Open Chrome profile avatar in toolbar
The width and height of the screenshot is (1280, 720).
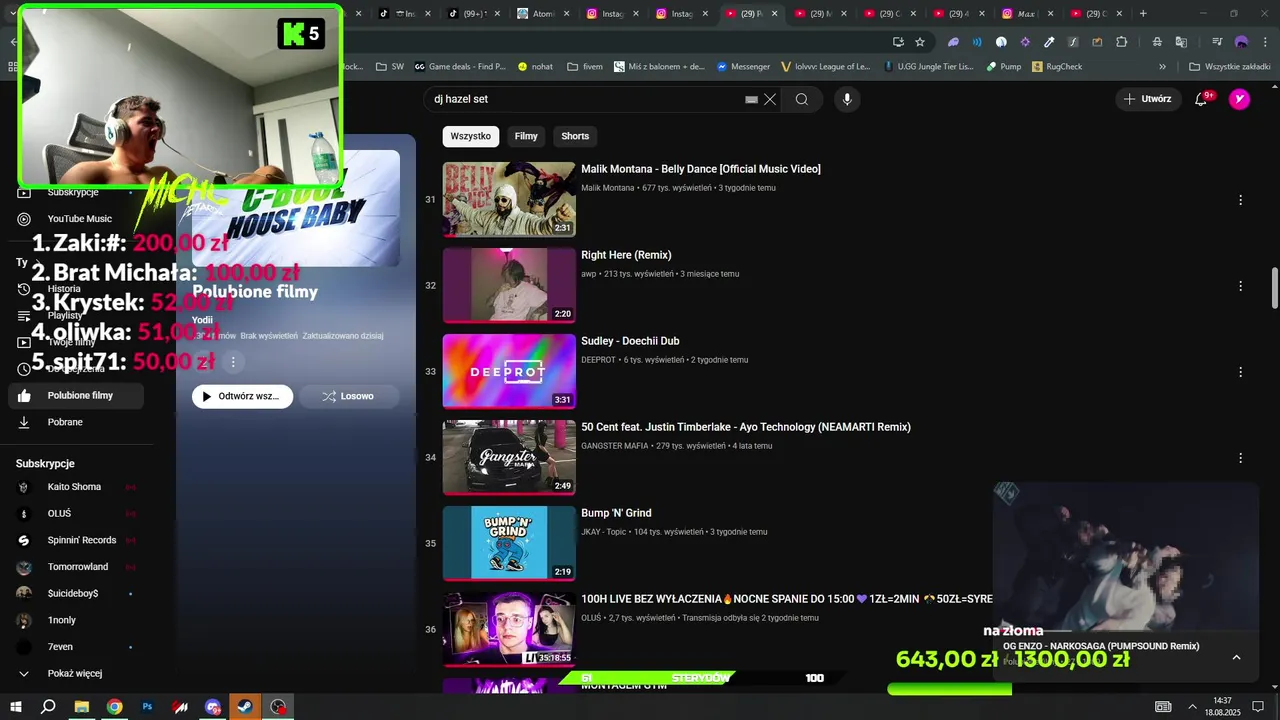pos(1241,42)
